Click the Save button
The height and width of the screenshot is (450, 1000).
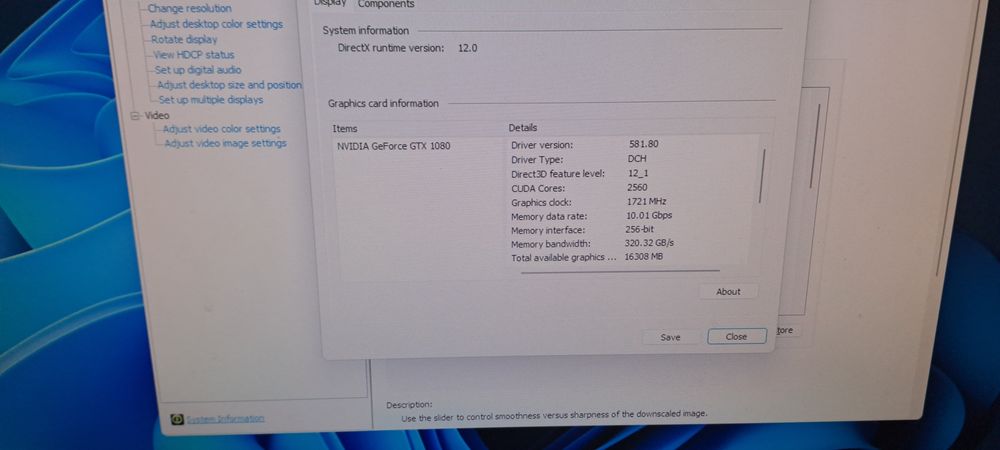[670, 337]
